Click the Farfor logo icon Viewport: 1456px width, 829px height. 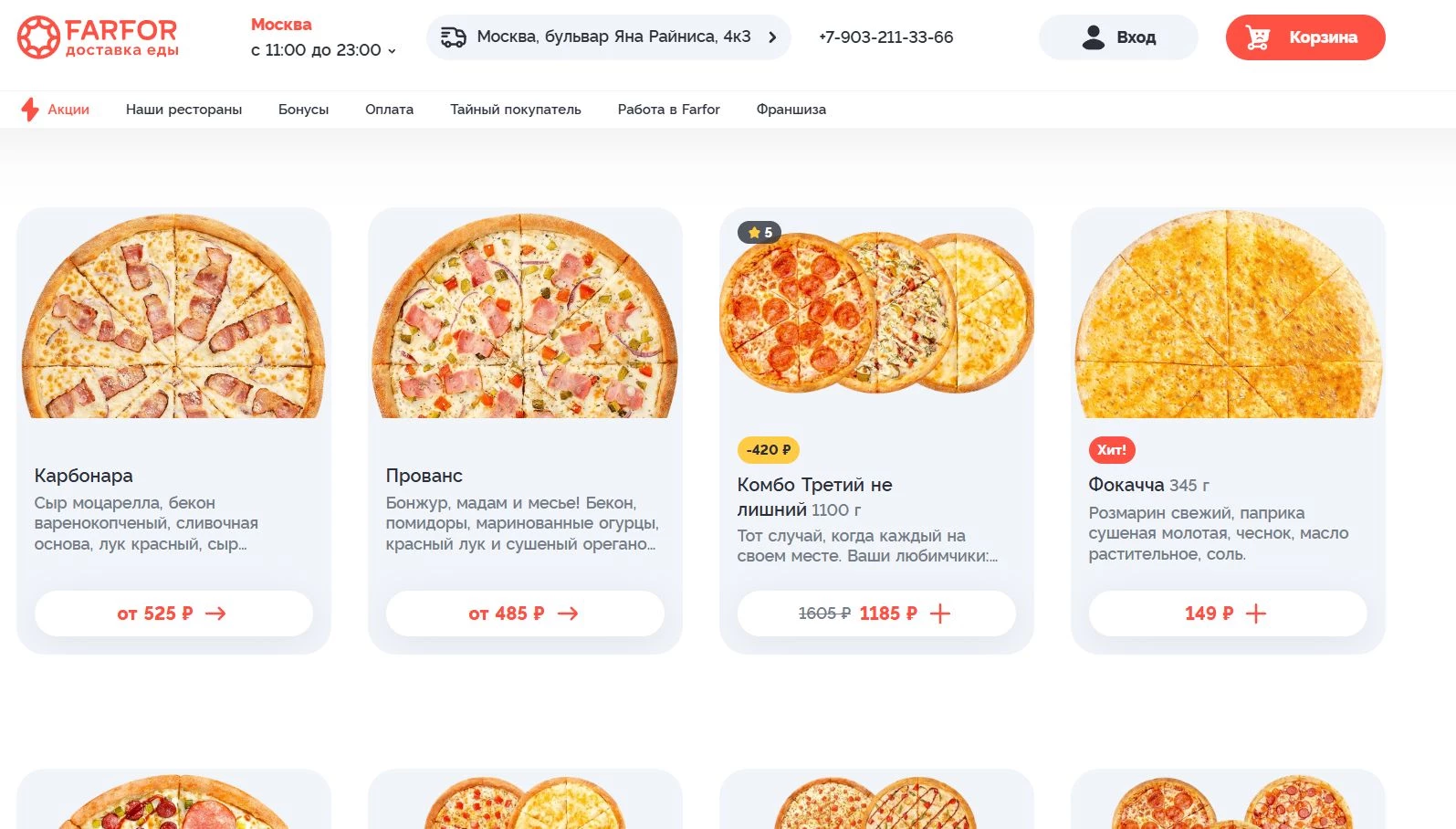coord(38,37)
